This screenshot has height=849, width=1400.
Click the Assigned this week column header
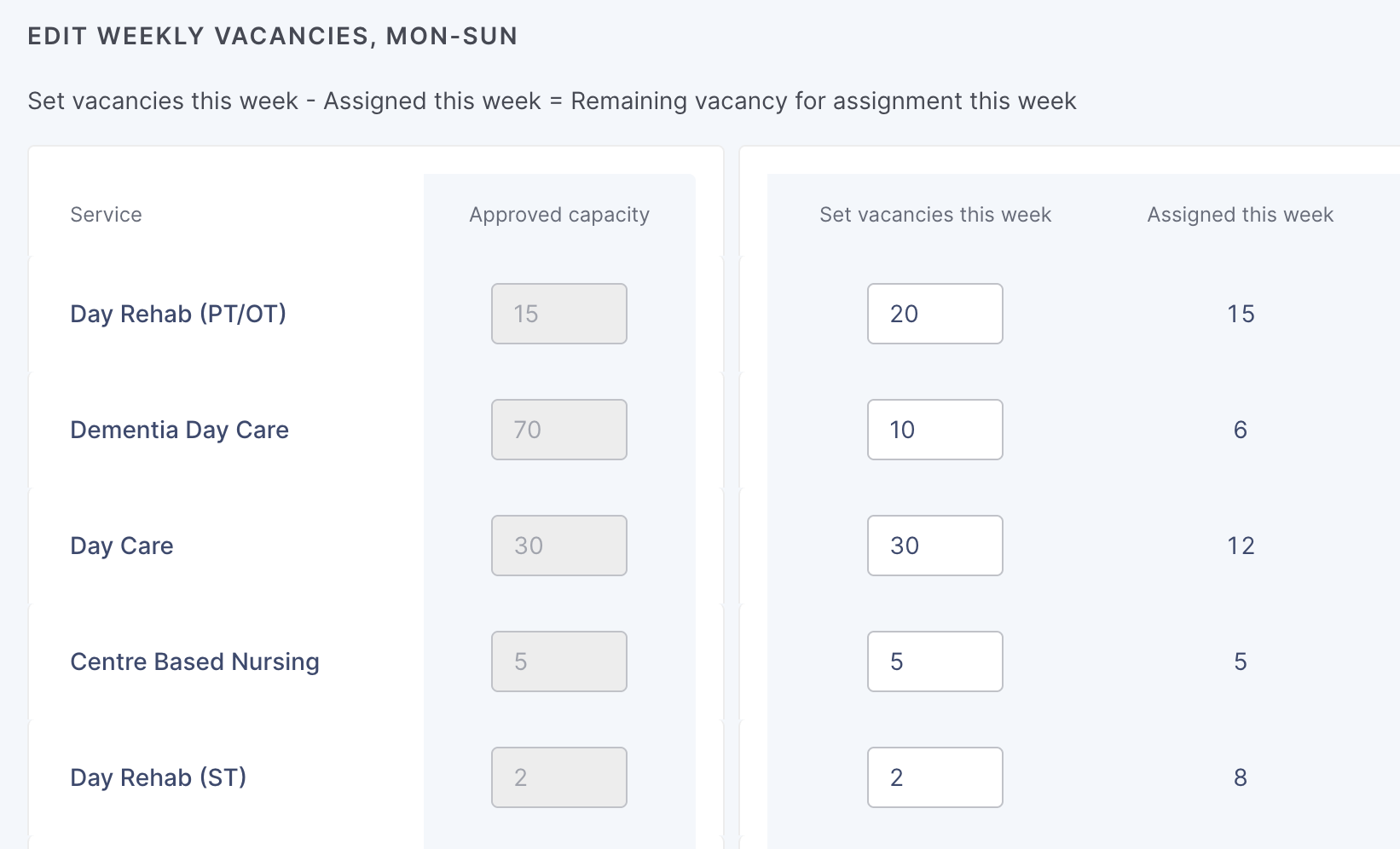(x=1240, y=215)
